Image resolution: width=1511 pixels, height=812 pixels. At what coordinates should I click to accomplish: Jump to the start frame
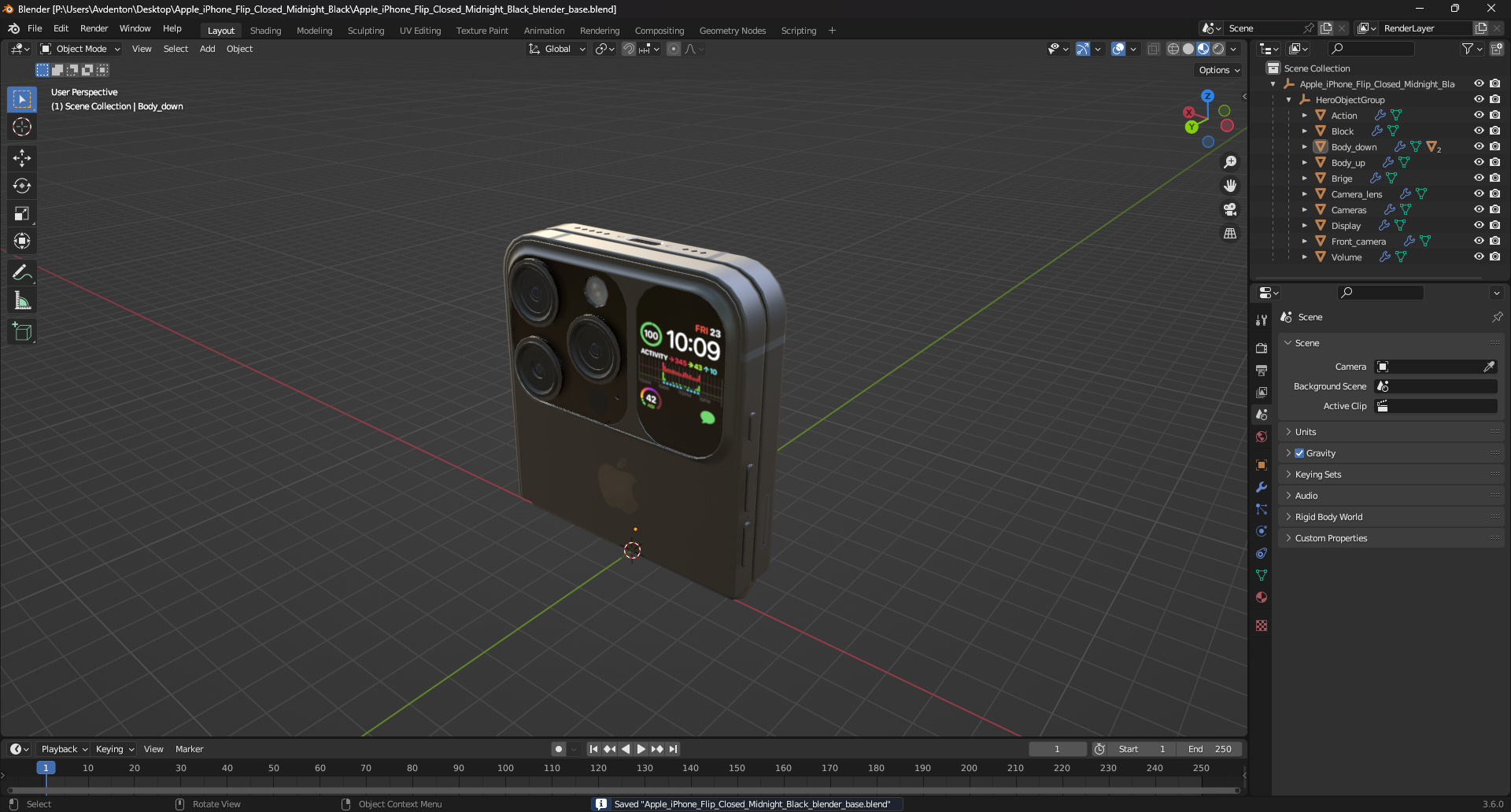coord(593,749)
